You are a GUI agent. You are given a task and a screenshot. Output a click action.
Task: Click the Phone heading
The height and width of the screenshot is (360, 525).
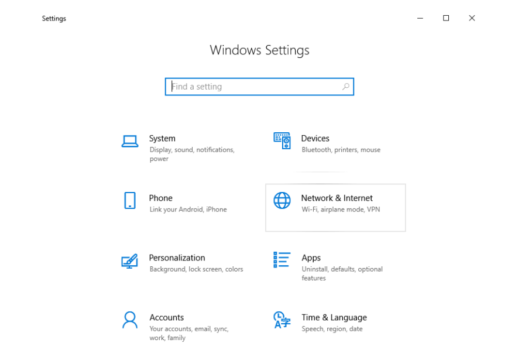pos(161,198)
